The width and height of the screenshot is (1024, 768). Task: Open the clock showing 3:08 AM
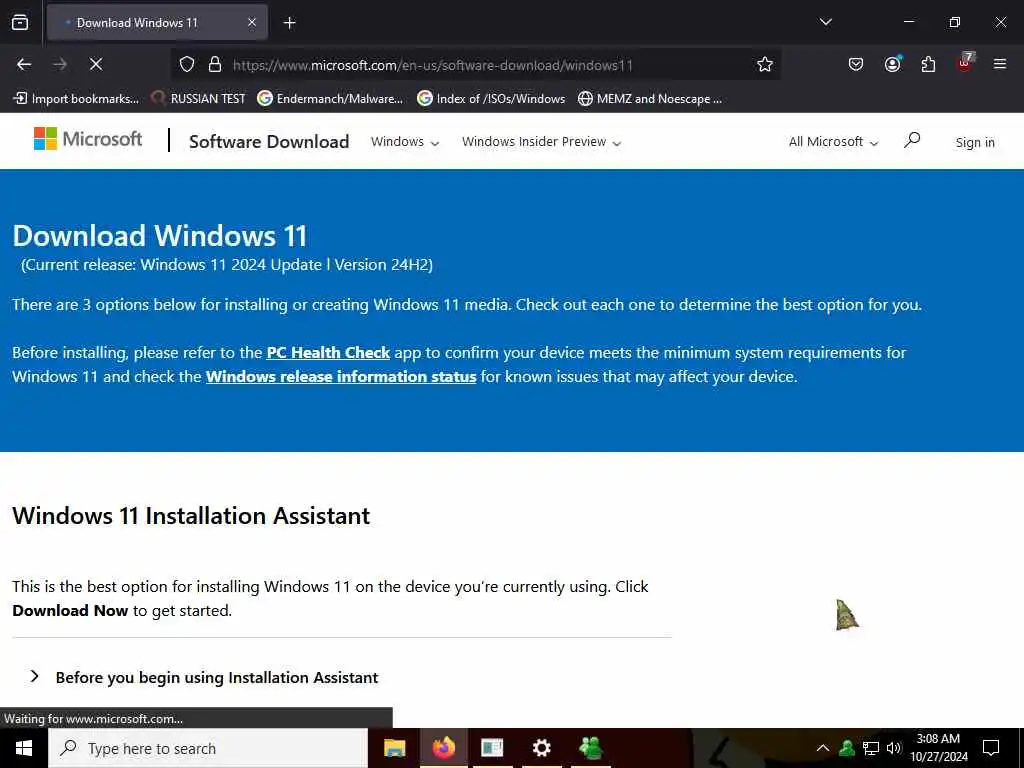[x=938, y=748]
